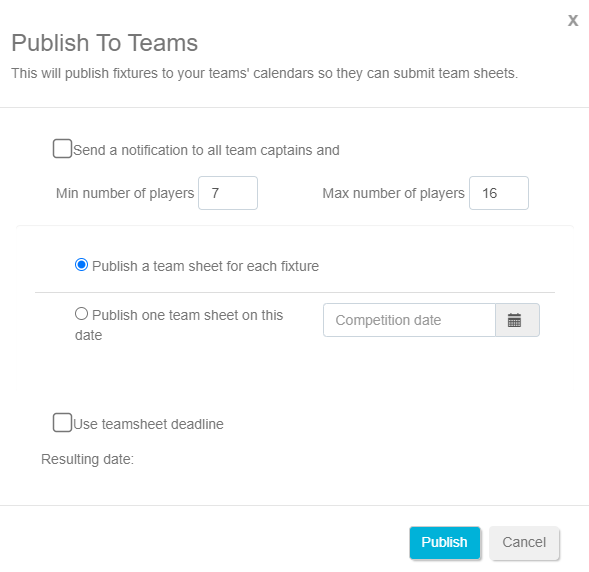Screen dimensions: 589x572
Task: Confirm with the Publish button
Action: (445, 543)
